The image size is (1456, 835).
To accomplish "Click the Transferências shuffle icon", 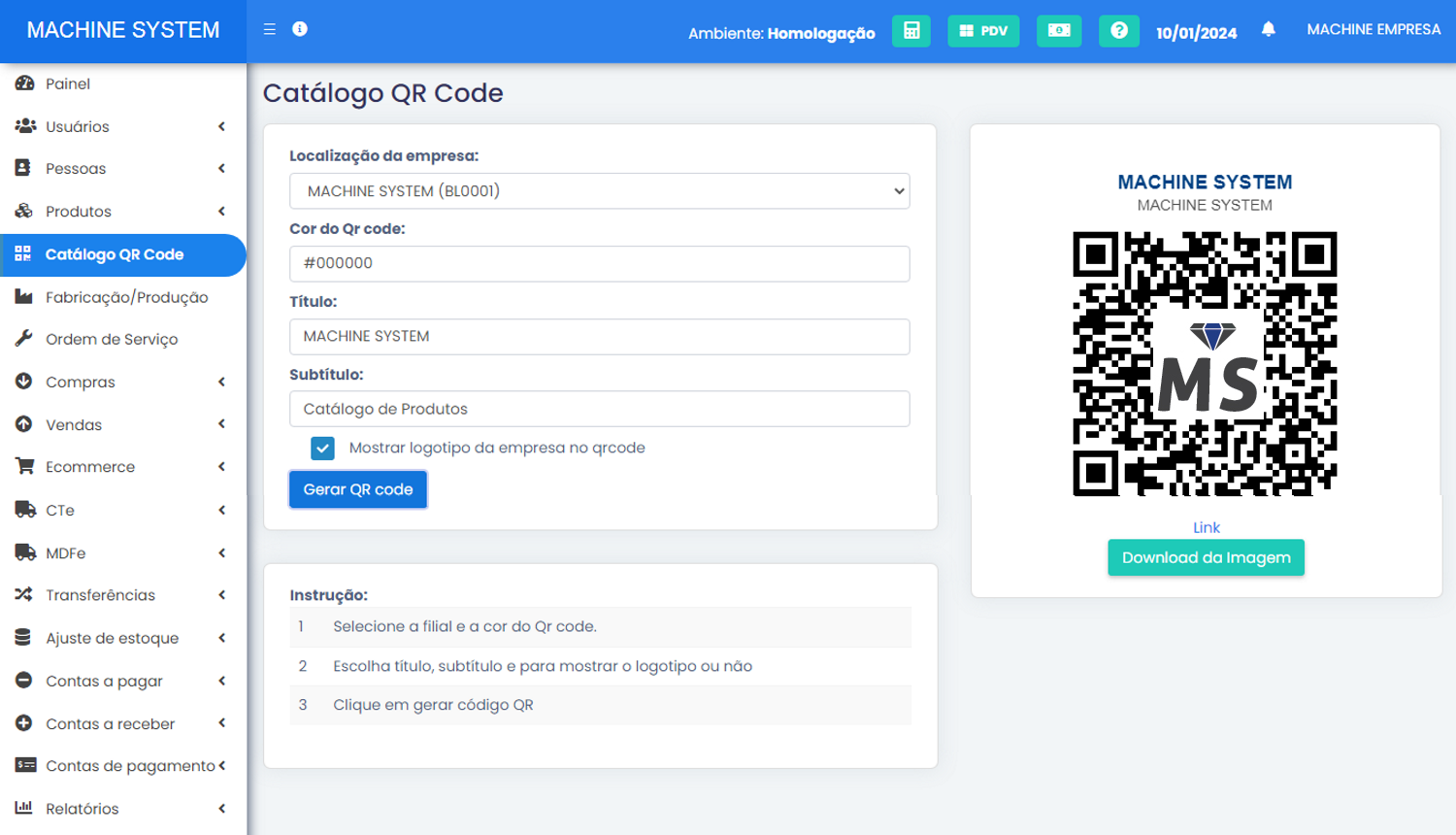I will (24, 594).
